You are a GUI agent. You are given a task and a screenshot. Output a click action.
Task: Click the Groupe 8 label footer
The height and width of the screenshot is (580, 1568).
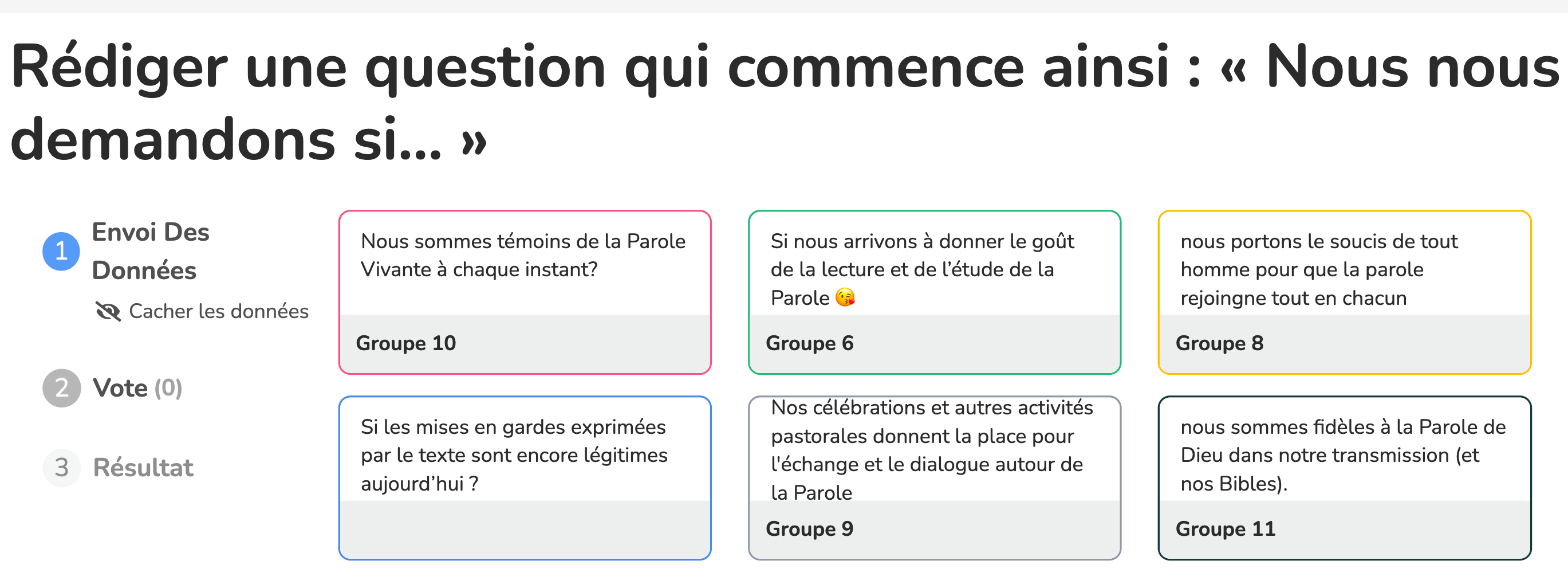(1344, 344)
